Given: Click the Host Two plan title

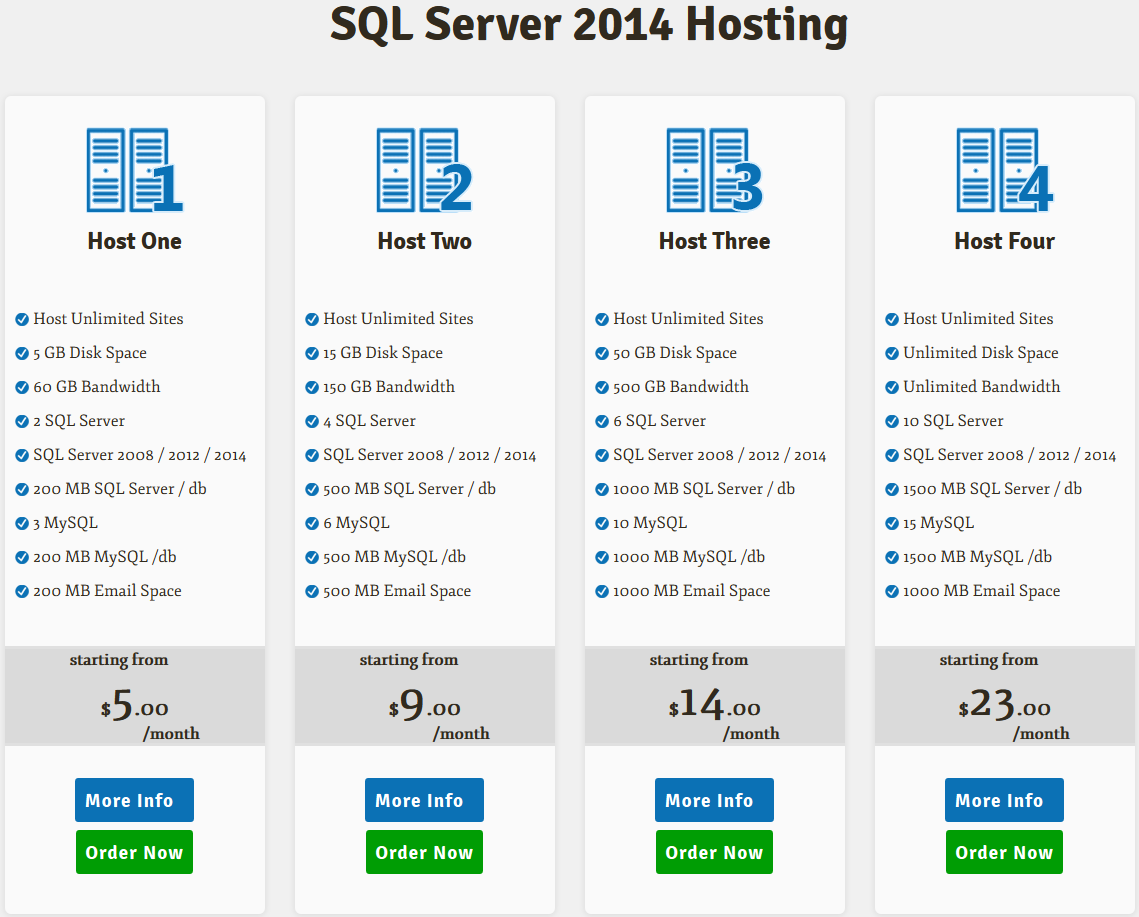Looking at the screenshot, I should 424,241.
